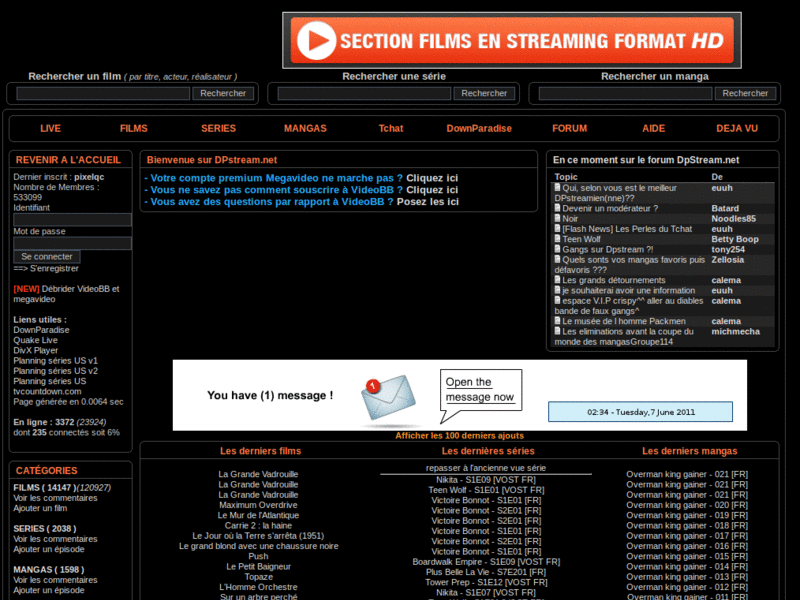The image size is (800, 600).
Task: Click Rechercher button for film search
Action: click(223, 93)
